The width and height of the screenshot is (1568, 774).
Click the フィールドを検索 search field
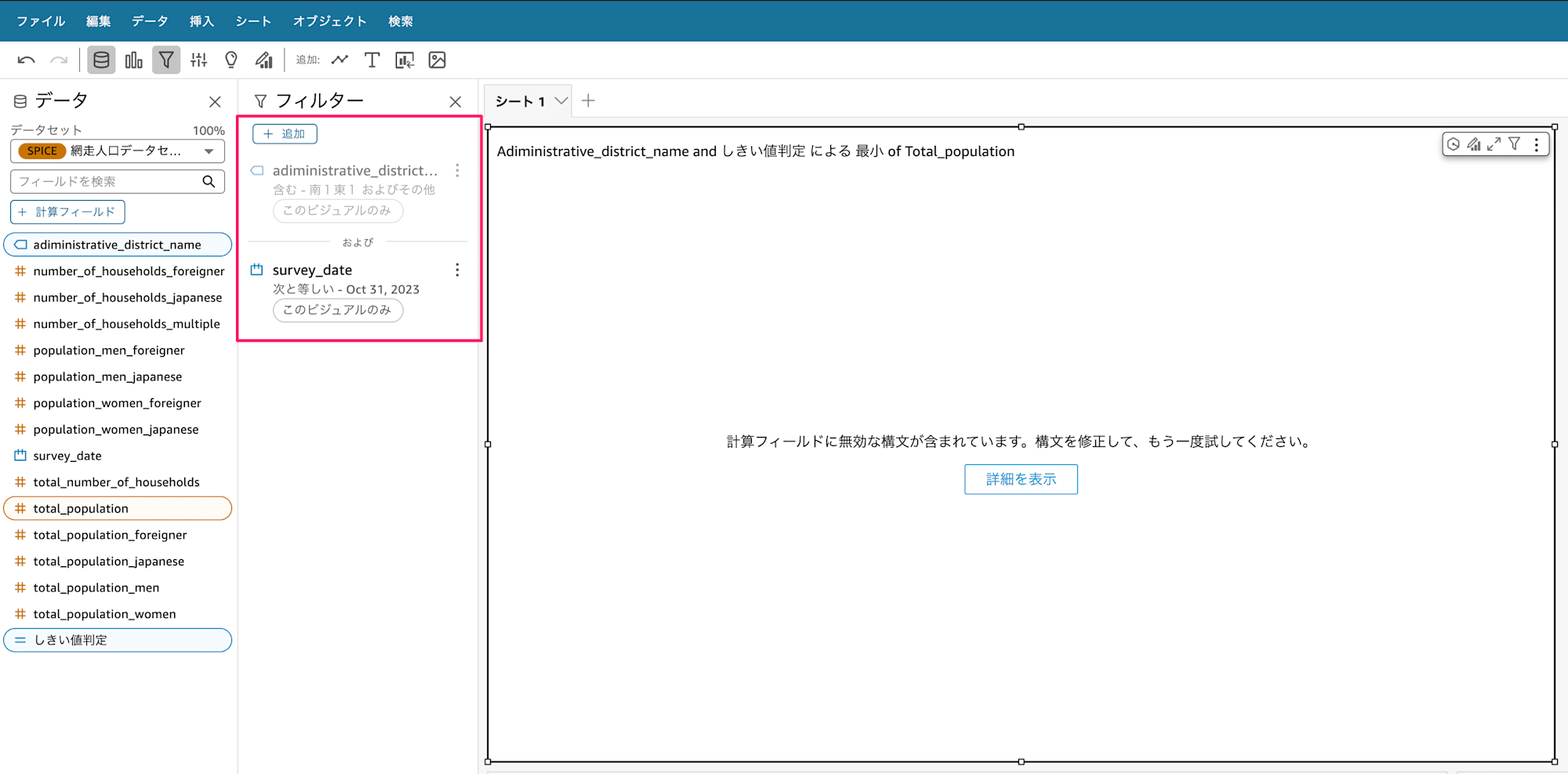pyautogui.click(x=118, y=181)
